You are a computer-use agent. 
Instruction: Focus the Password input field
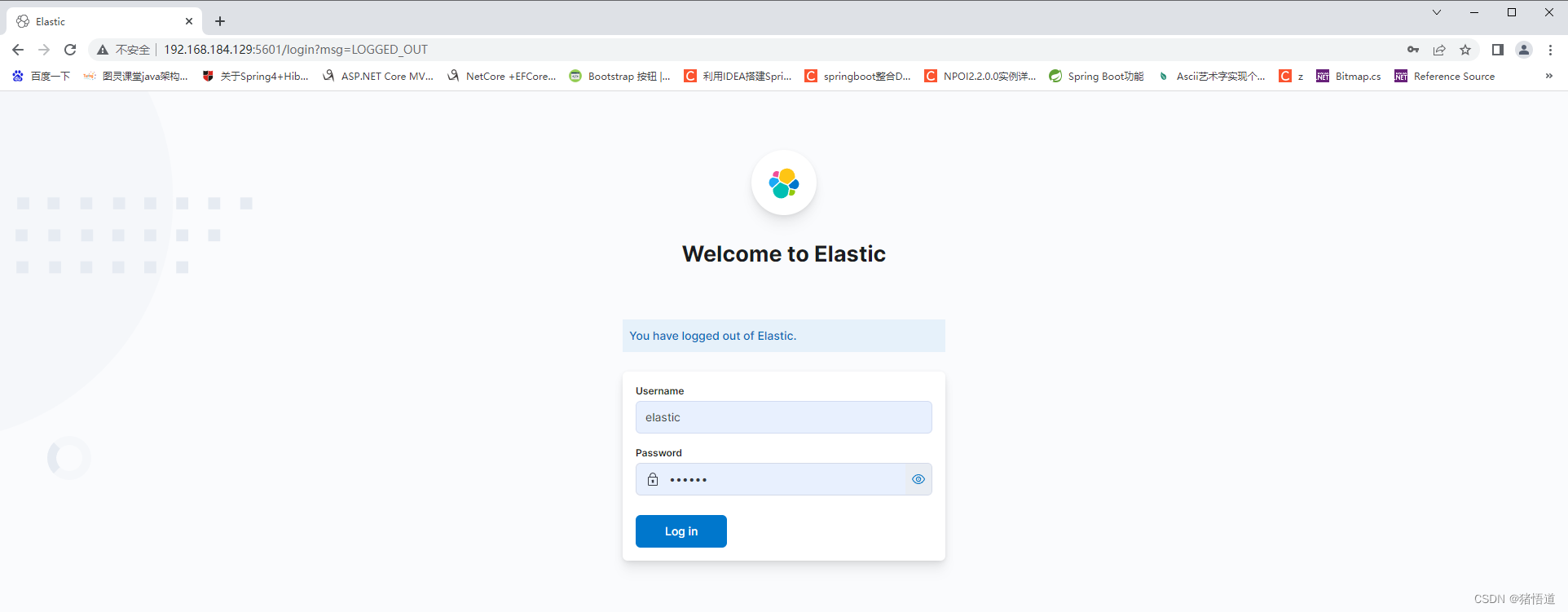point(784,479)
